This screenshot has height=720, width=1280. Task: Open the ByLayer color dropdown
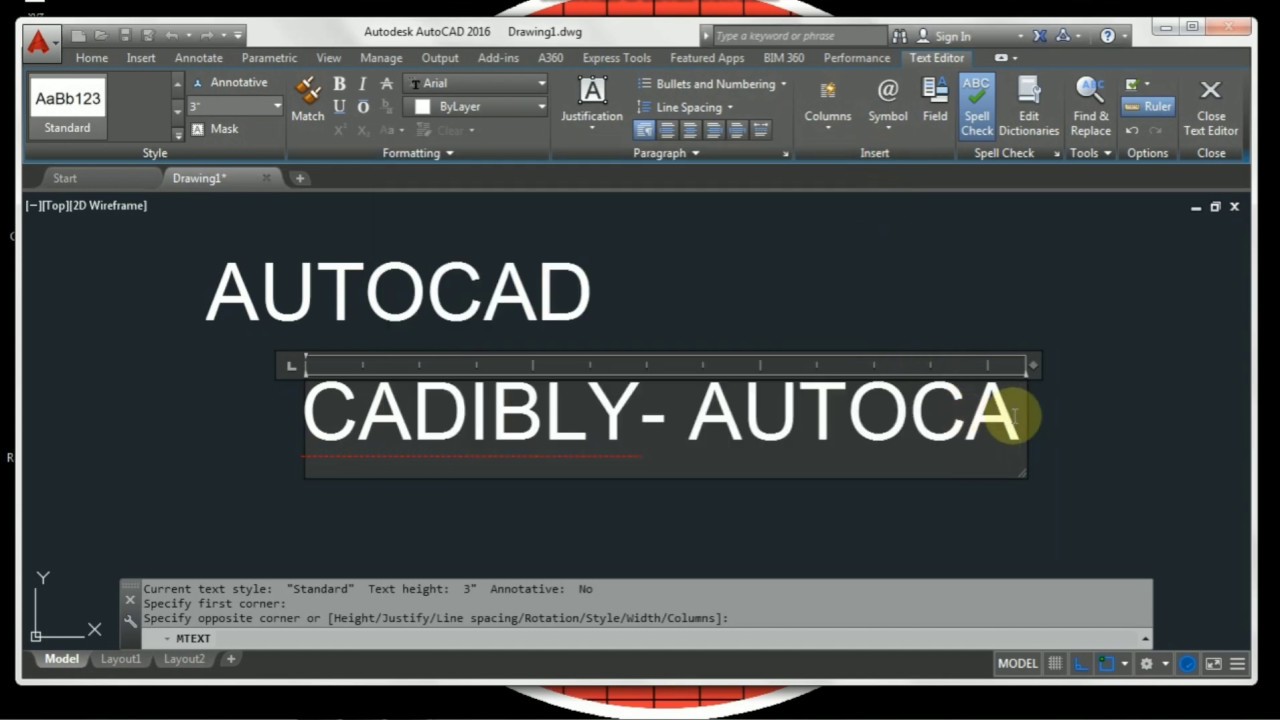click(x=477, y=107)
